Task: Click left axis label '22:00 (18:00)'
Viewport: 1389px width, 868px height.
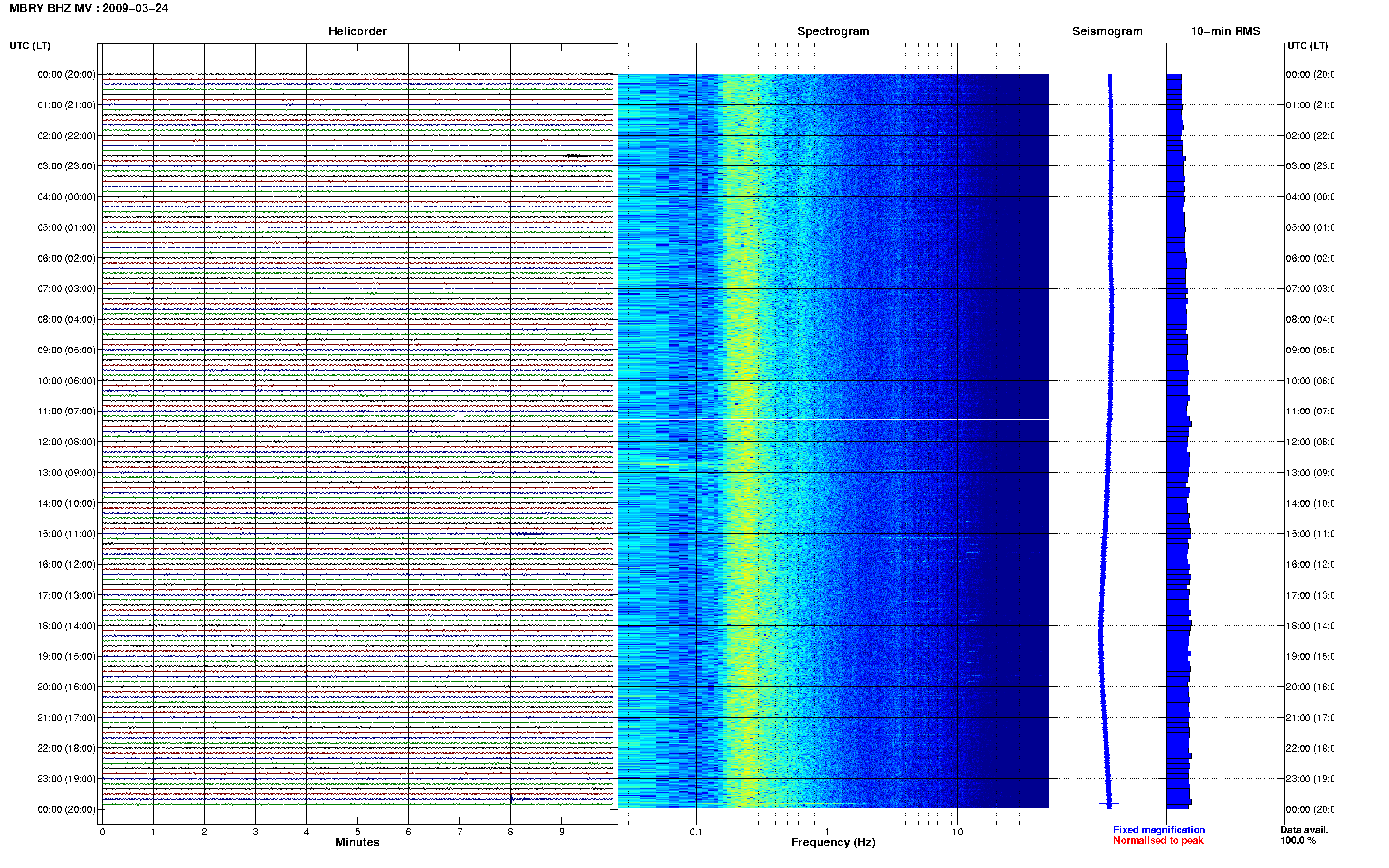Action: point(66,748)
